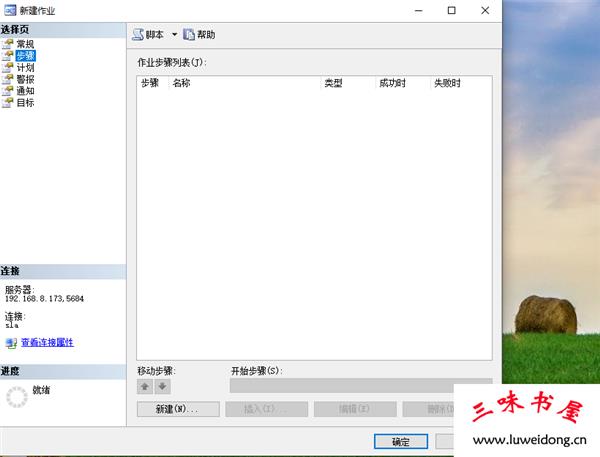The height and width of the screenshot is (457, 600).
Task: Open the 计划 page in sidebar
Action: tap(24, 68)
